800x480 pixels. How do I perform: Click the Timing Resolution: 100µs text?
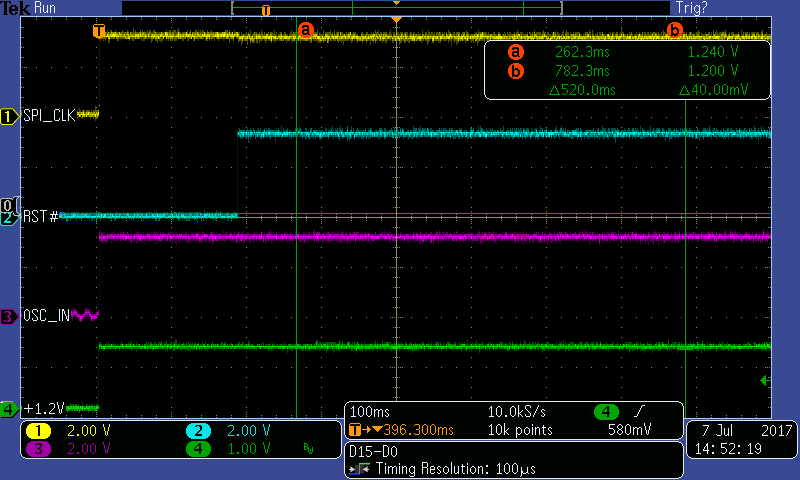[456, 469]
